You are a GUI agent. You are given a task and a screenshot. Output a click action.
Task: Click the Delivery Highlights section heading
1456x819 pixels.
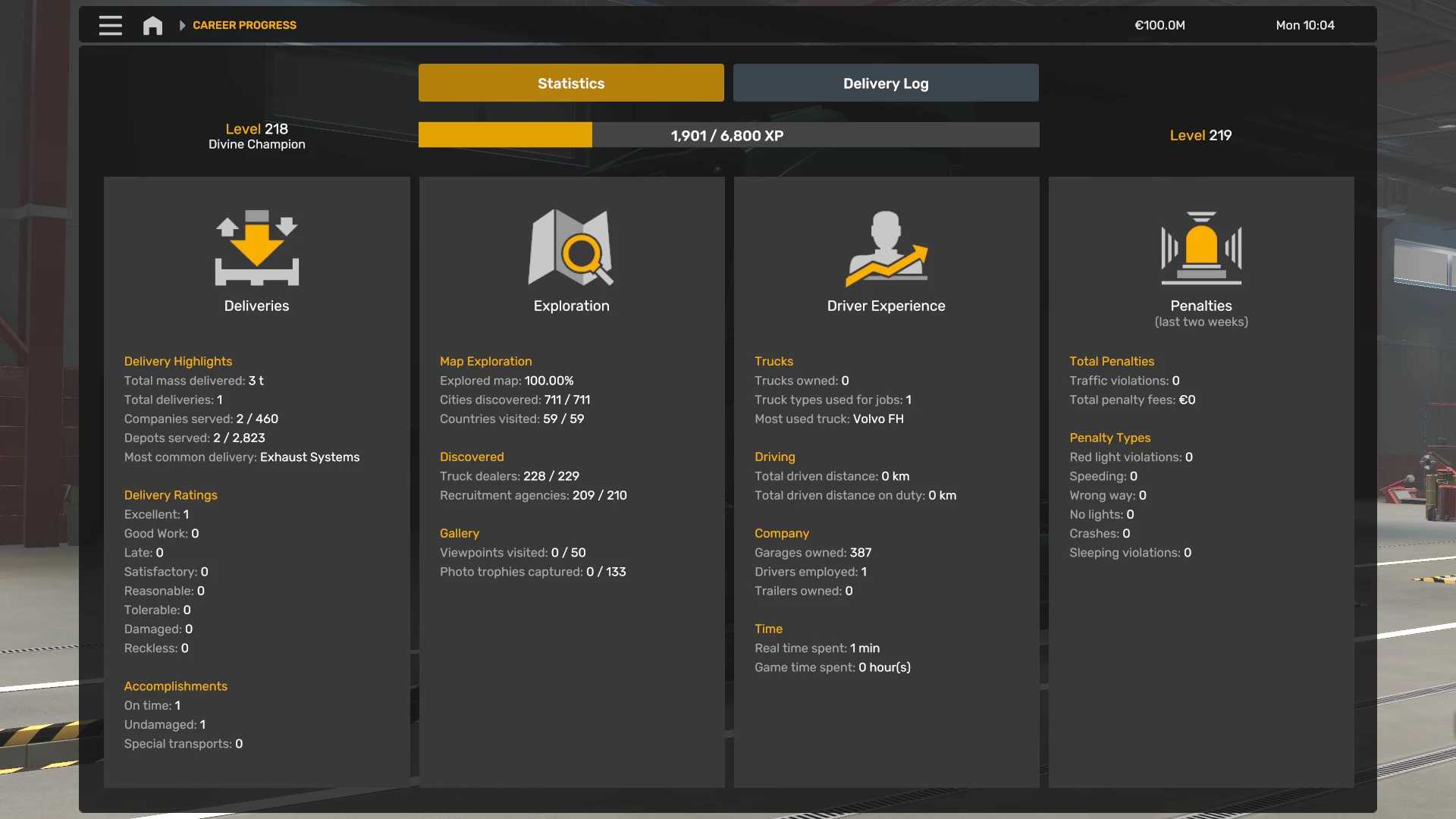point(178,361)
